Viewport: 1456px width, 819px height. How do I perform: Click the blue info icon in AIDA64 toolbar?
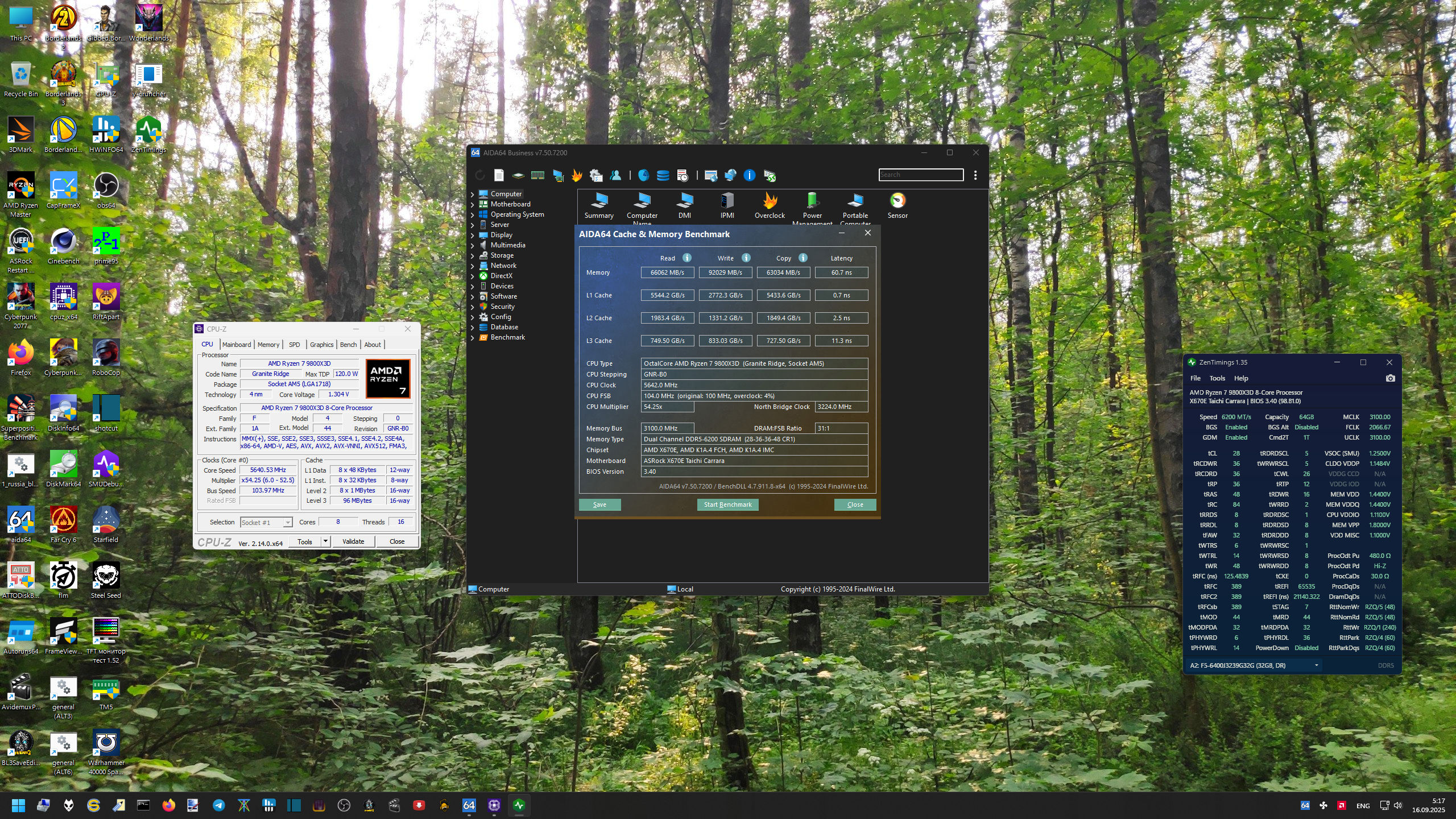[750, 175]
